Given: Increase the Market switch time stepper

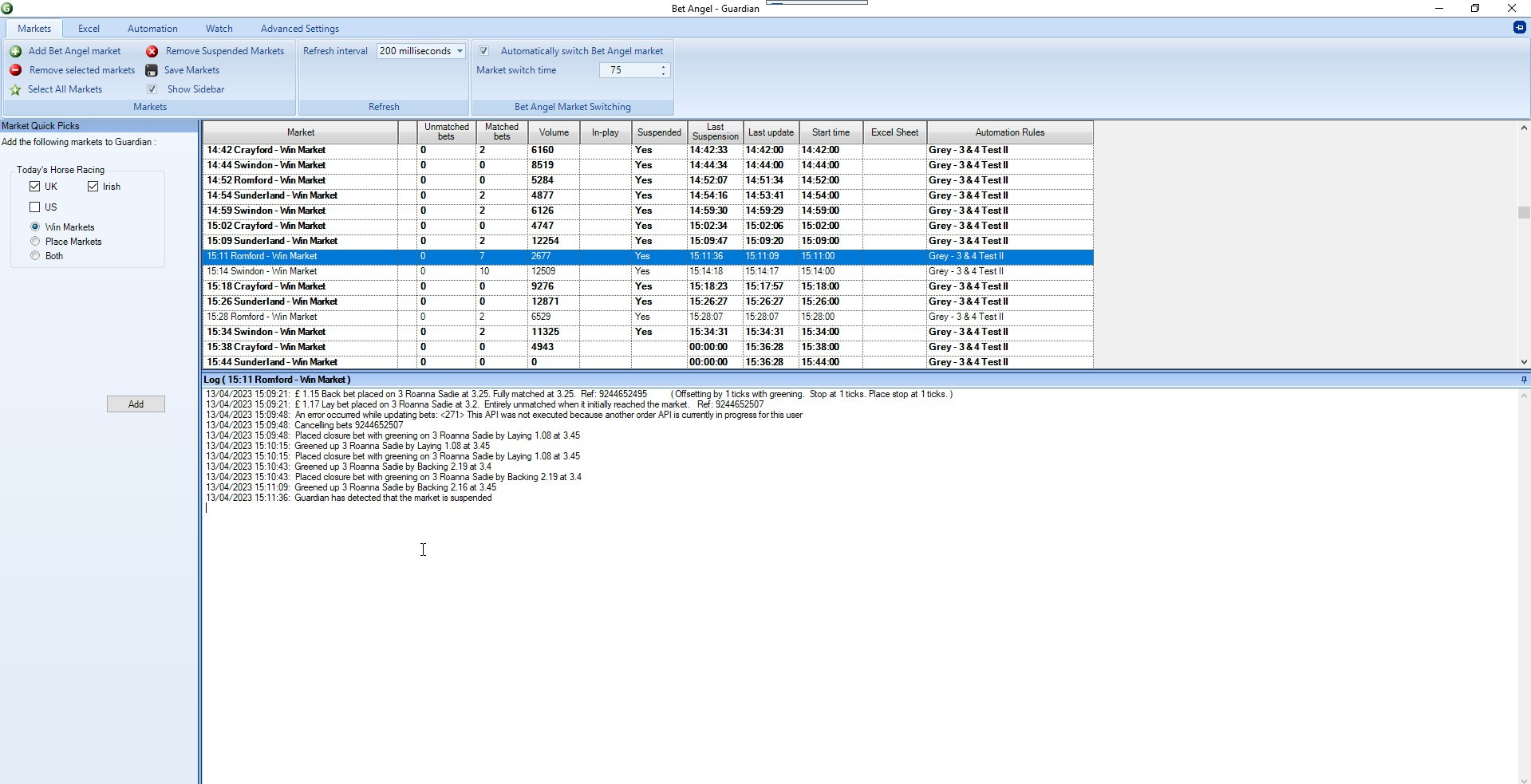Looking at the screenshot, I should (664, 67).
